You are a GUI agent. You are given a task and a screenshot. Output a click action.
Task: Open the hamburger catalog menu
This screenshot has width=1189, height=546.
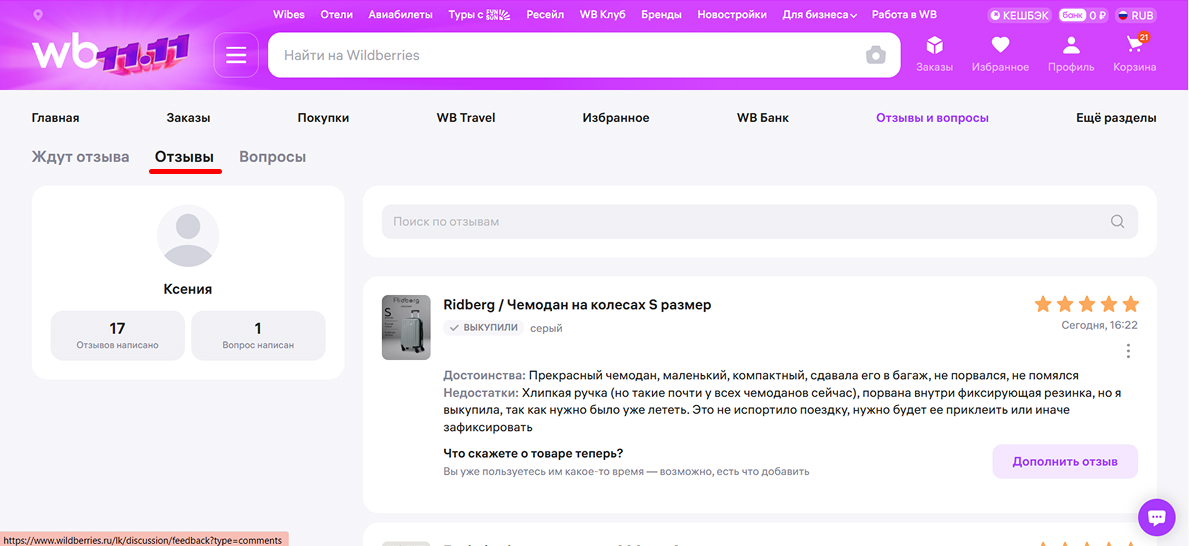pos(236,56)
